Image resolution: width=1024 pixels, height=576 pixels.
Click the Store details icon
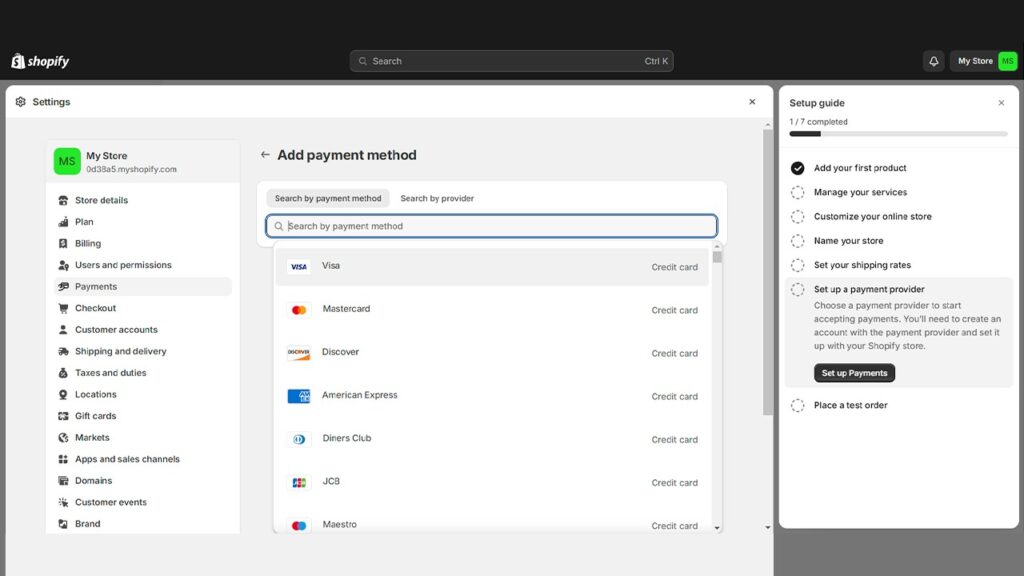(x=63, y=200)
